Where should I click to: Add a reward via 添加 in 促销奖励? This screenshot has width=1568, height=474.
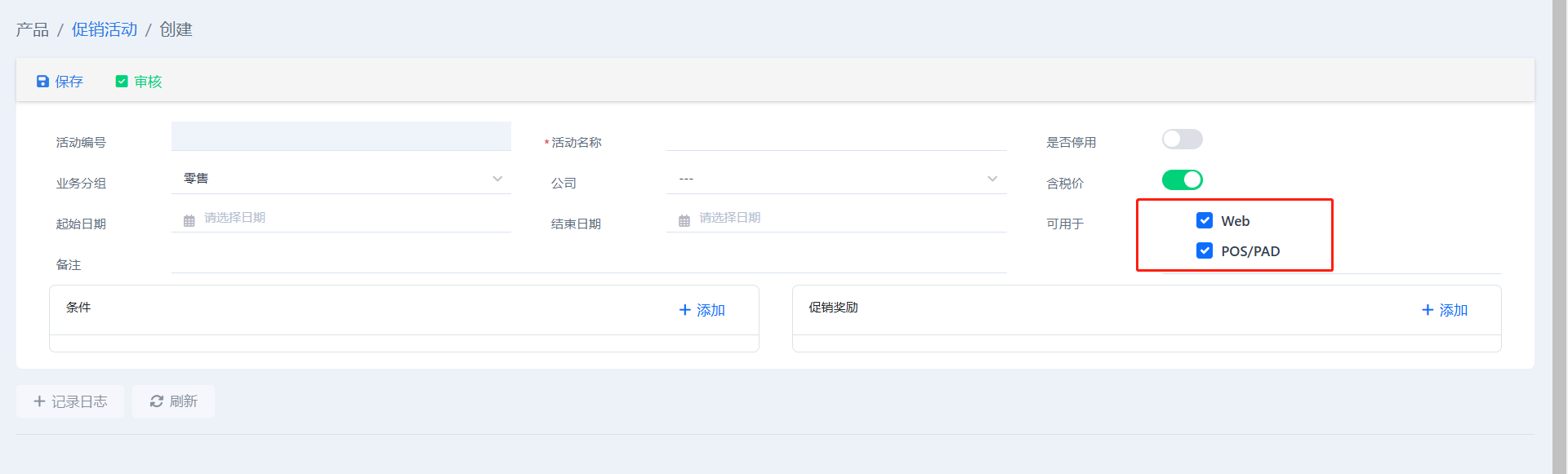click(1445, 310)
